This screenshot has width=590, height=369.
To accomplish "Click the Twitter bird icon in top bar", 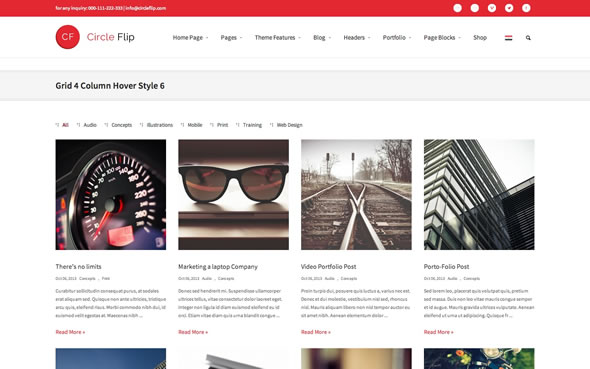I will 509,8.
